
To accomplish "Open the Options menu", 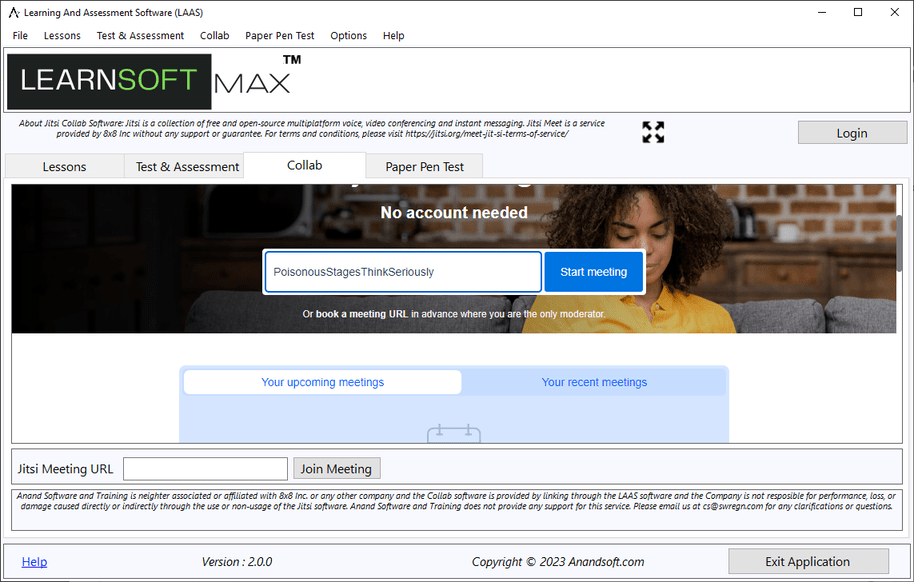I will click(349, 35).
